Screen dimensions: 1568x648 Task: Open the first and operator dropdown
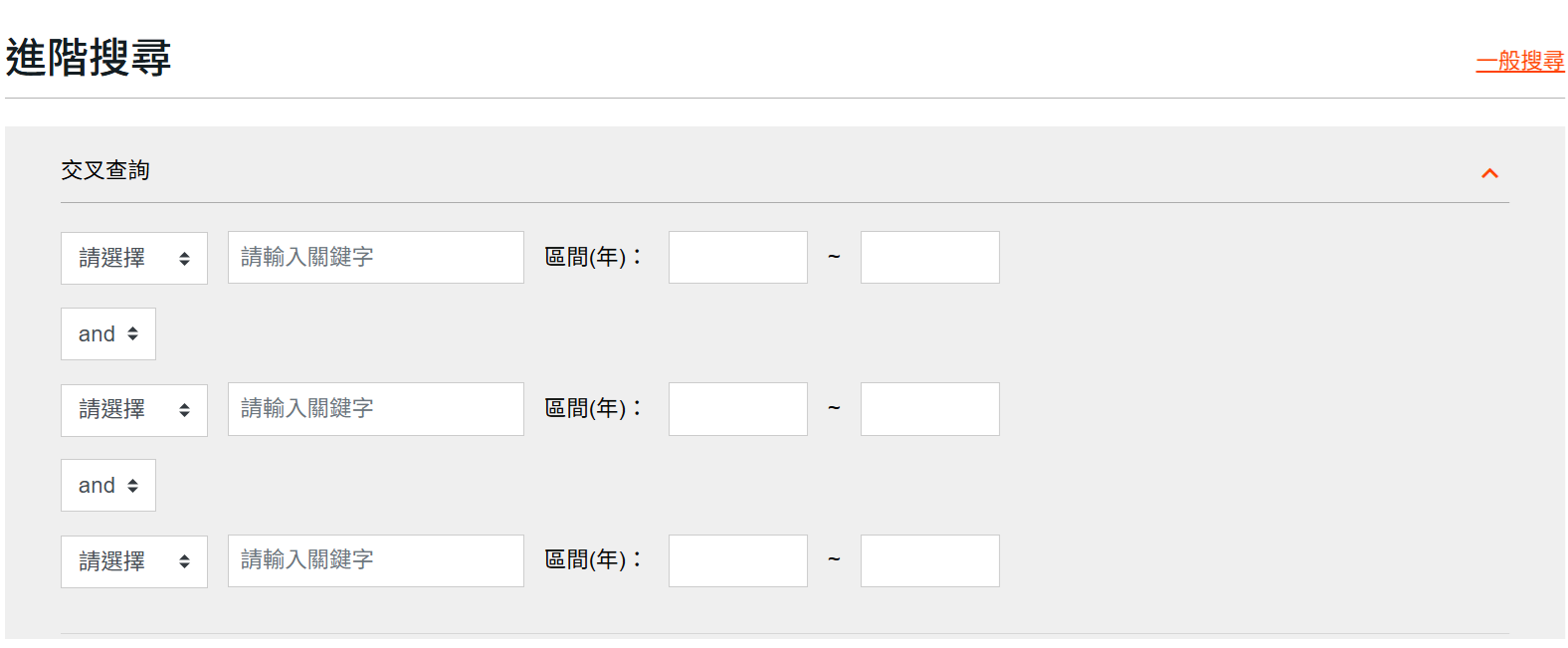pyautogui.click(x=108, y=334)
